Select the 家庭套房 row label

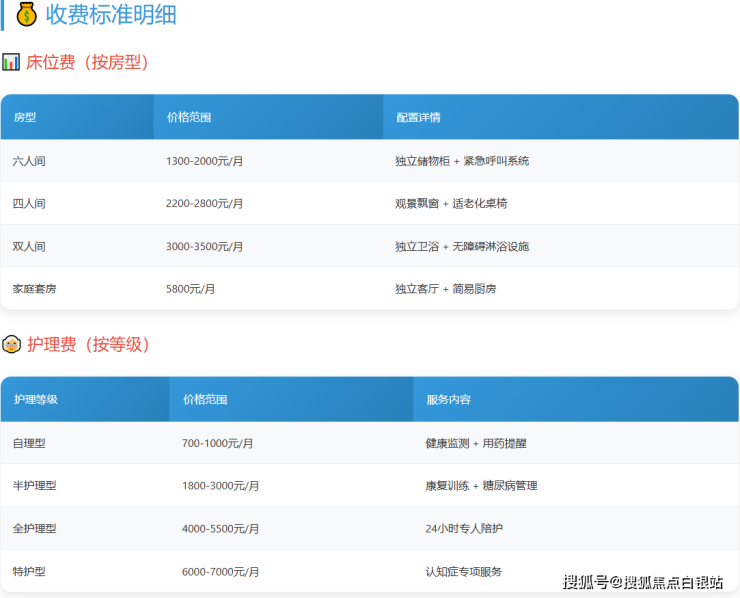point(35,289)
